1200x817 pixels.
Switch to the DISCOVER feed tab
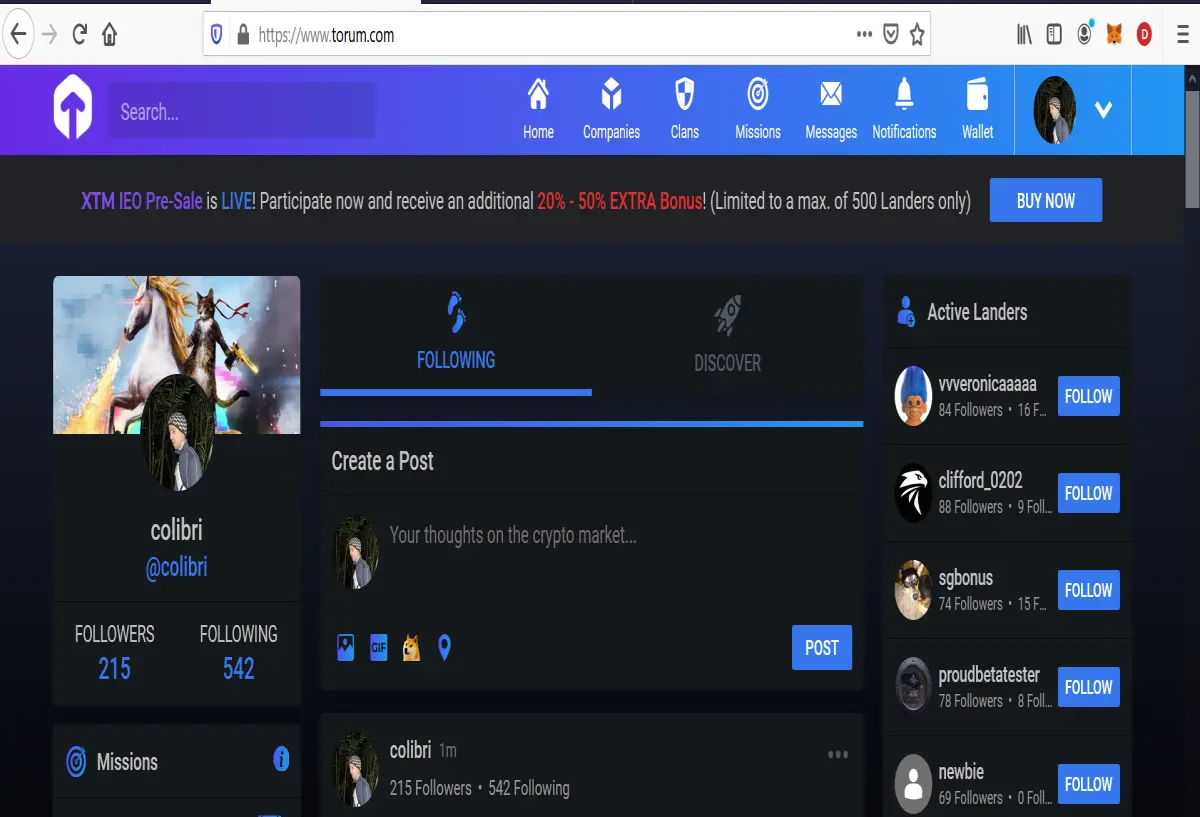click(x=728, y=335)
